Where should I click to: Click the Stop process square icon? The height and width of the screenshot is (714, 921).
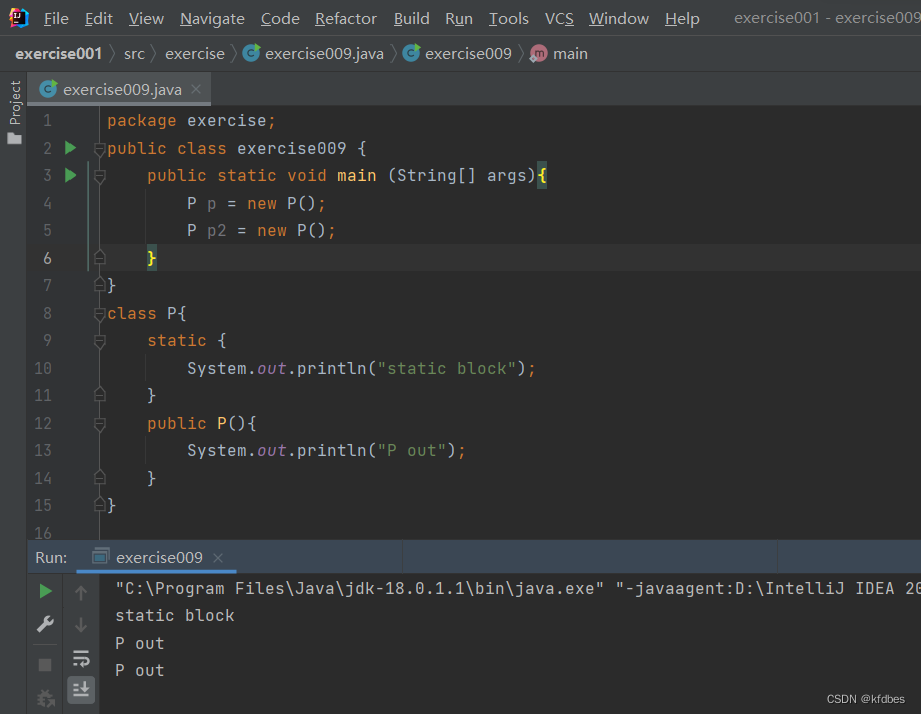[45, 664]
